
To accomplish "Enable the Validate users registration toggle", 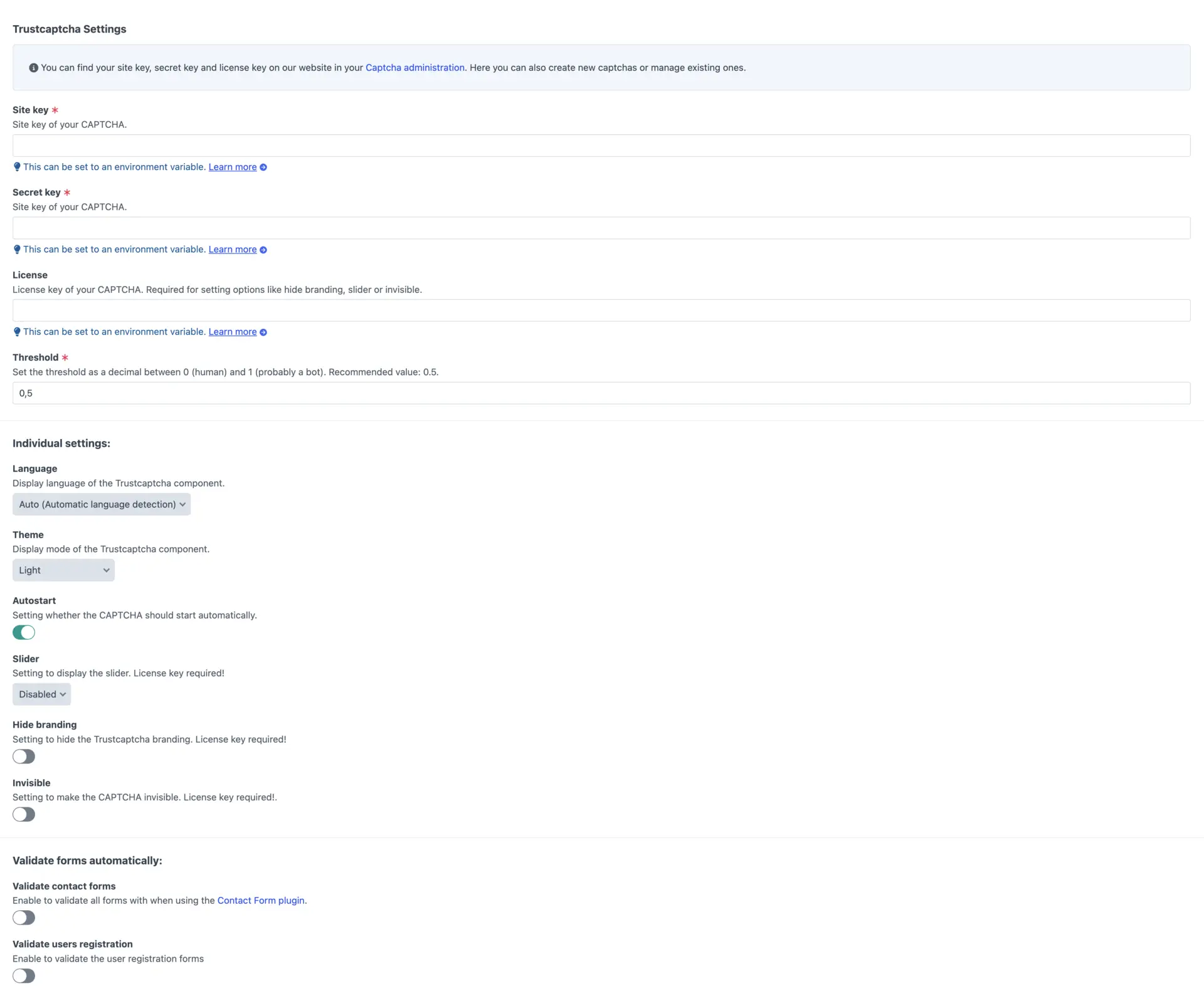I will click(x=24, y=975).
